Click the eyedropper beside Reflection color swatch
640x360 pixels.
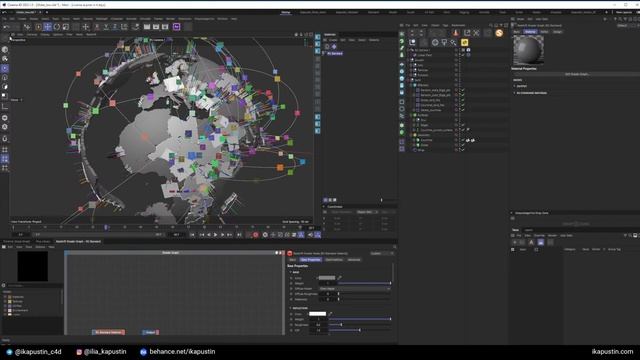(x=330, y=314)
